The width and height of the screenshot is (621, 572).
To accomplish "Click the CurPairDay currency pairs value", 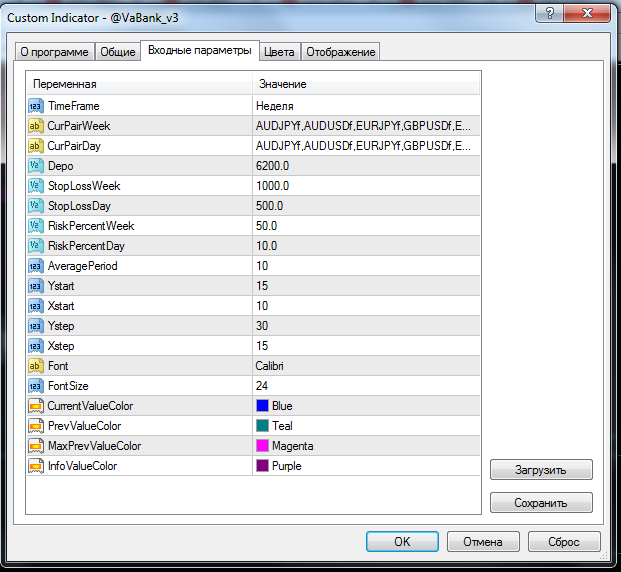I will [x=363, y=146].
